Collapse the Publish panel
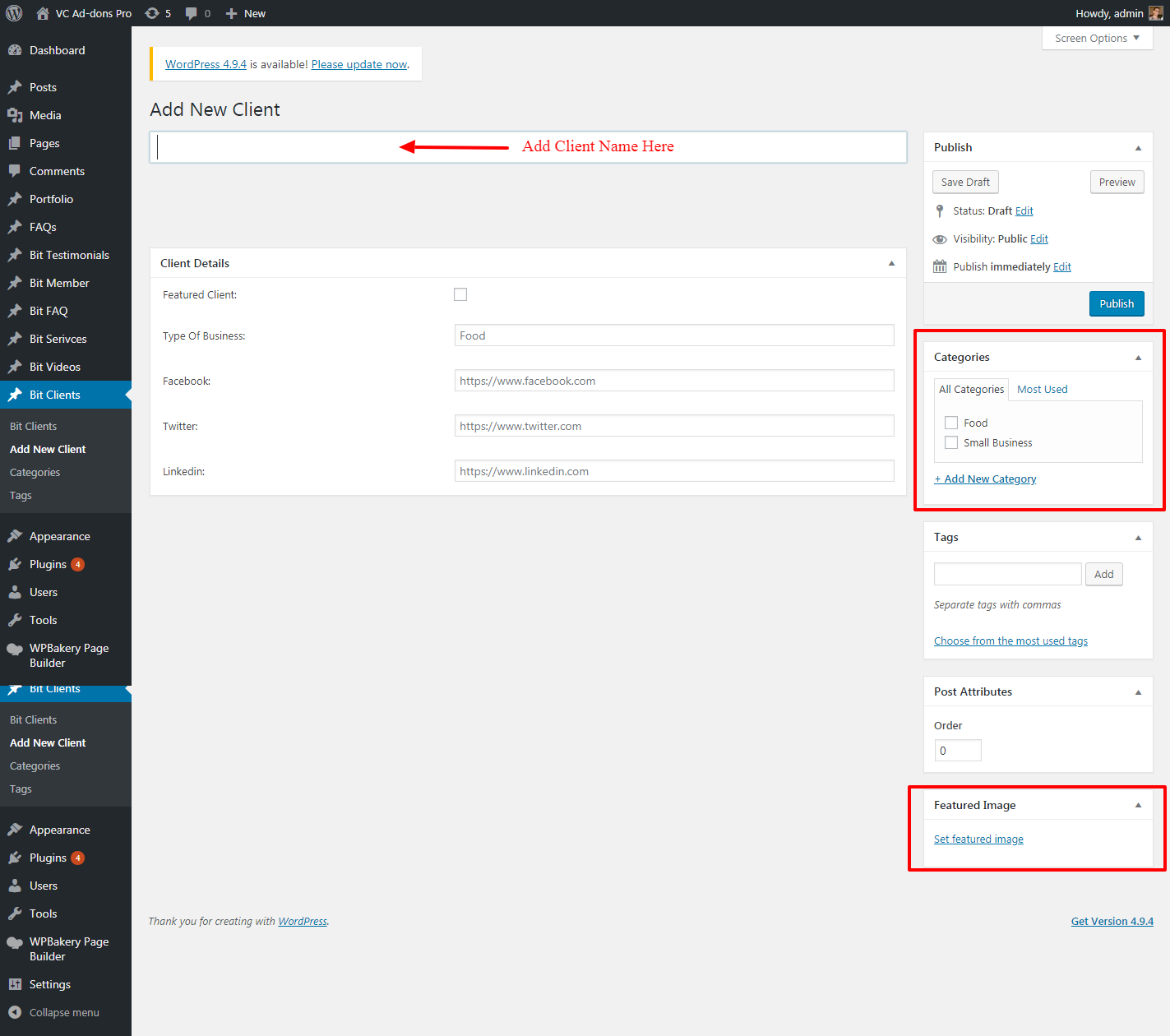 1138,148
